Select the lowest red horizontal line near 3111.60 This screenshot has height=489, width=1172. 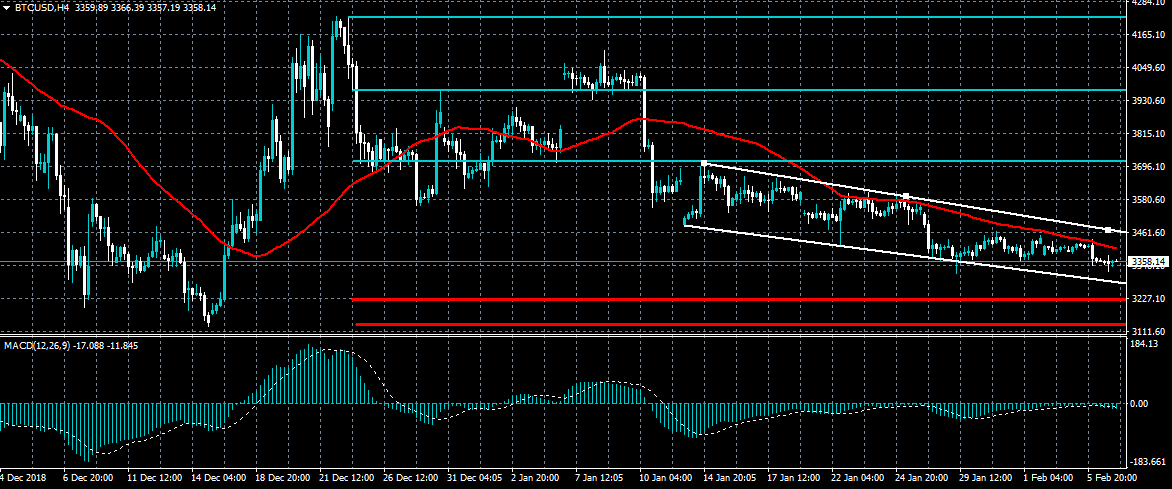click(x=741, y=325)
